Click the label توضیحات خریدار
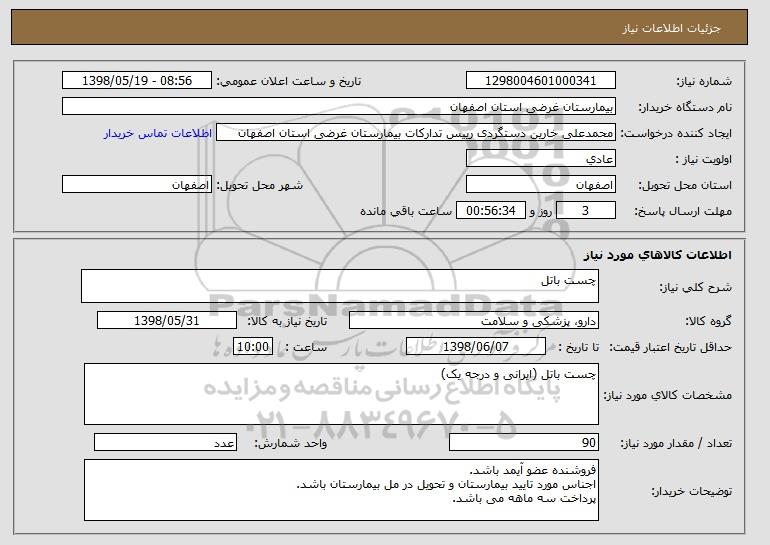Screen dimensions: 770x545 coord(691,491)
